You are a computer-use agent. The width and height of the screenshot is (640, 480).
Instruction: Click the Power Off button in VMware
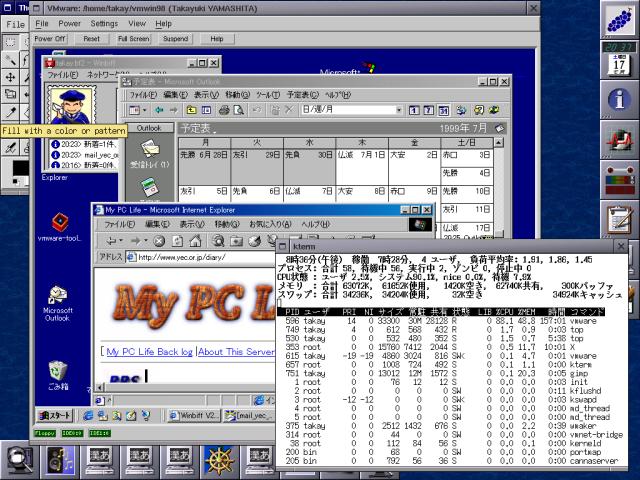(50, 39)
